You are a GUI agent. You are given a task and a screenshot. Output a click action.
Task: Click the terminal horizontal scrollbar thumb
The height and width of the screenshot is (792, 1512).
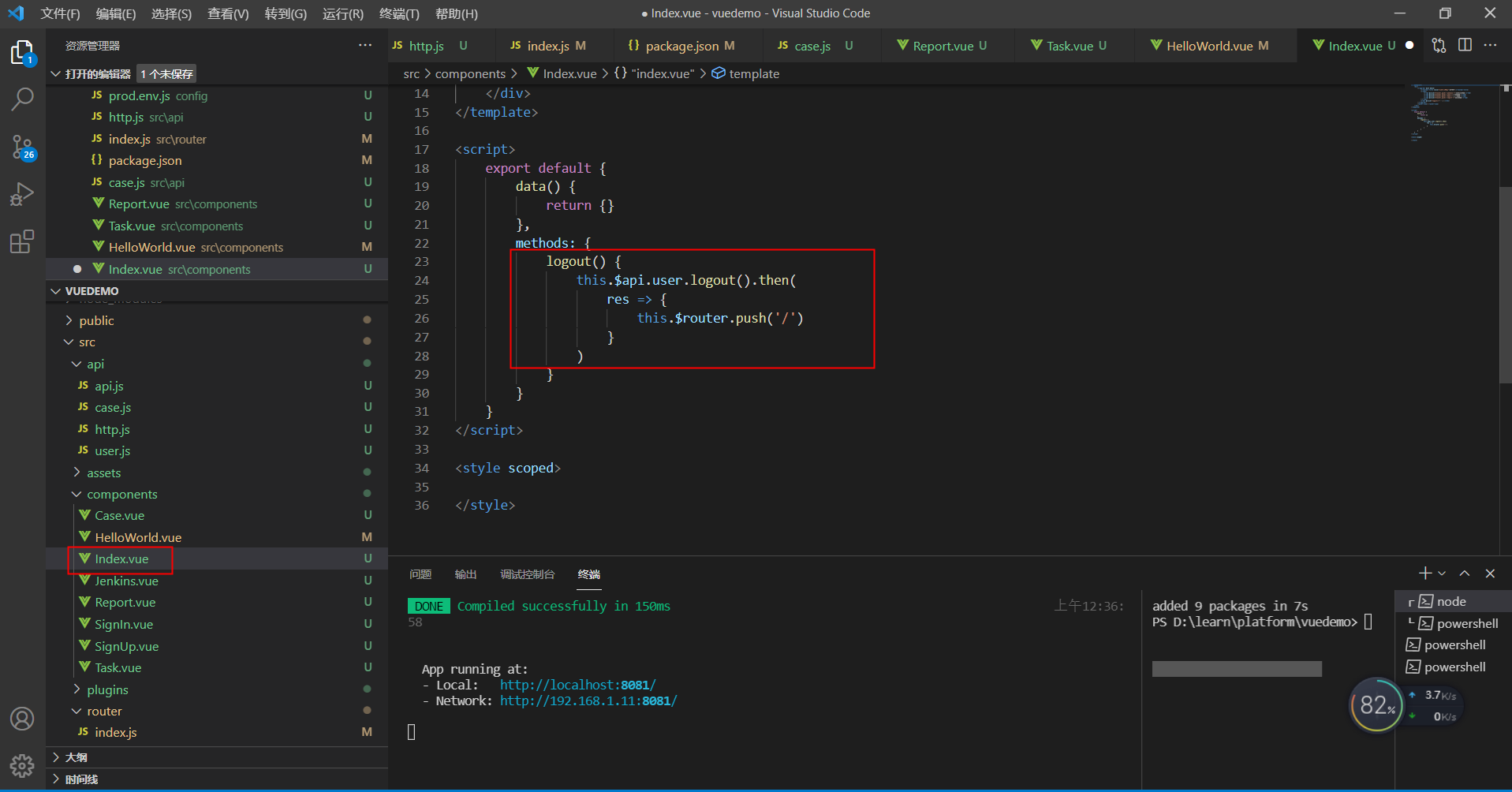(x=1237, y=669)
